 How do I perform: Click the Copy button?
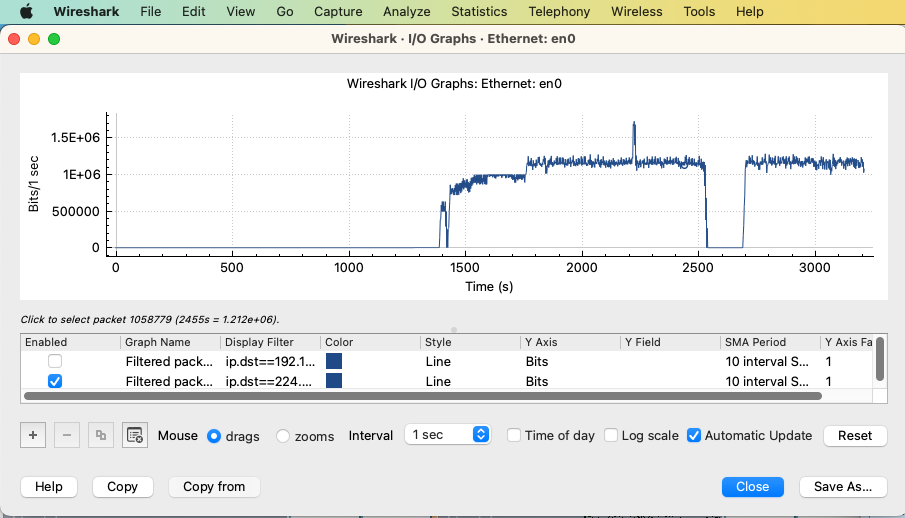coord(122,487)
